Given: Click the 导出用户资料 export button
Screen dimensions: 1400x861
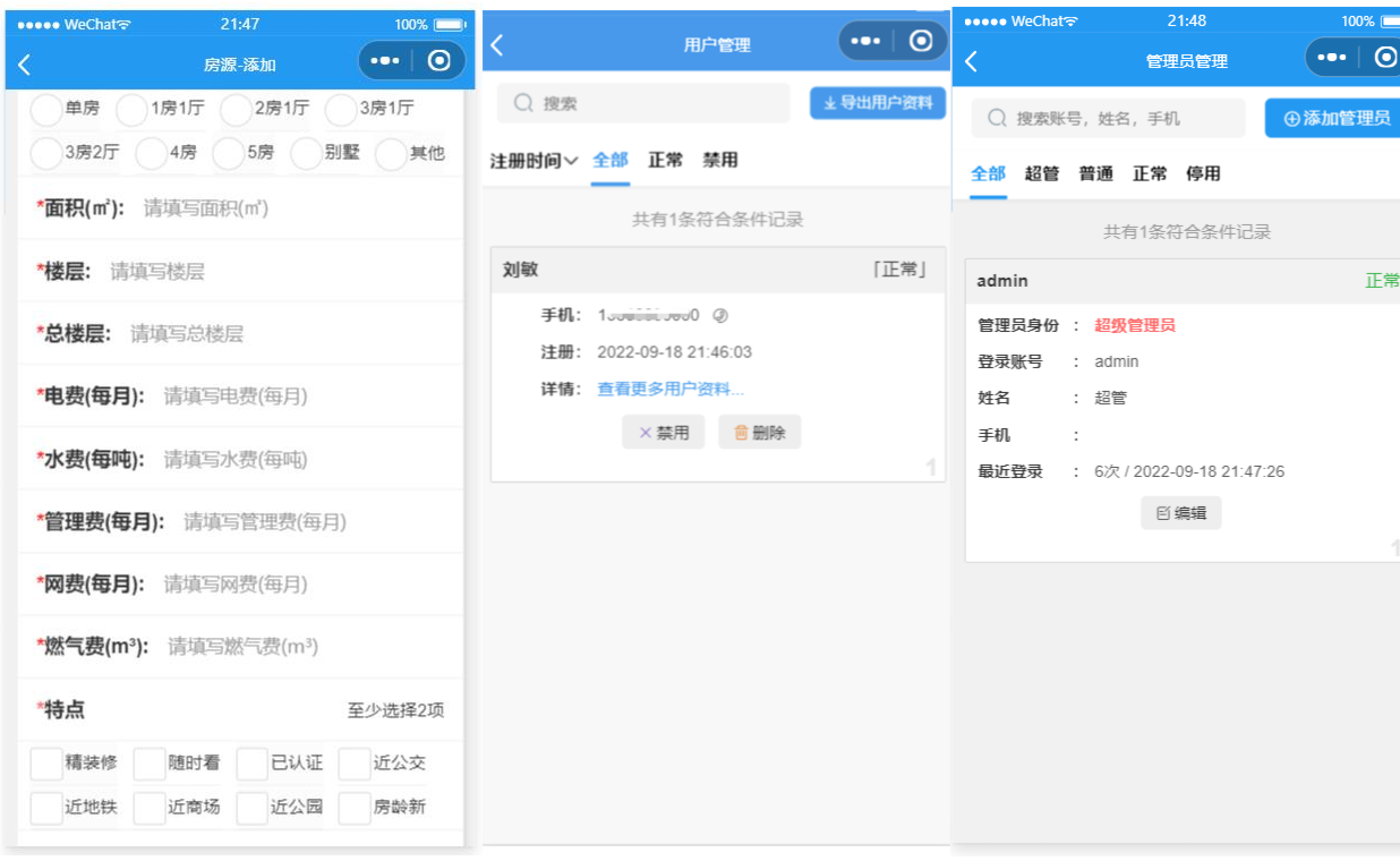Looking at the screenshot, I should (x=877, y=103).
